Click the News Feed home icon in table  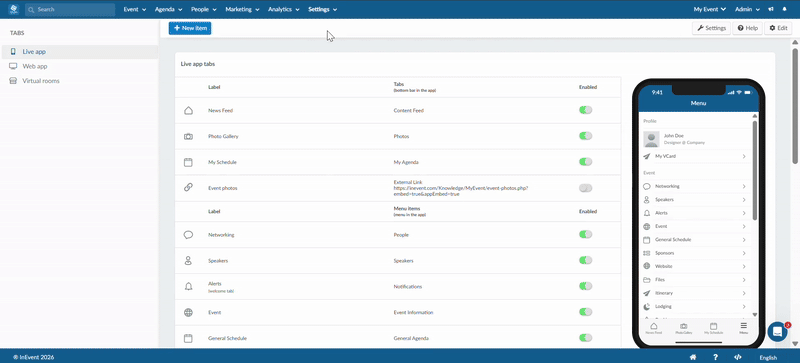pos(188,110)
